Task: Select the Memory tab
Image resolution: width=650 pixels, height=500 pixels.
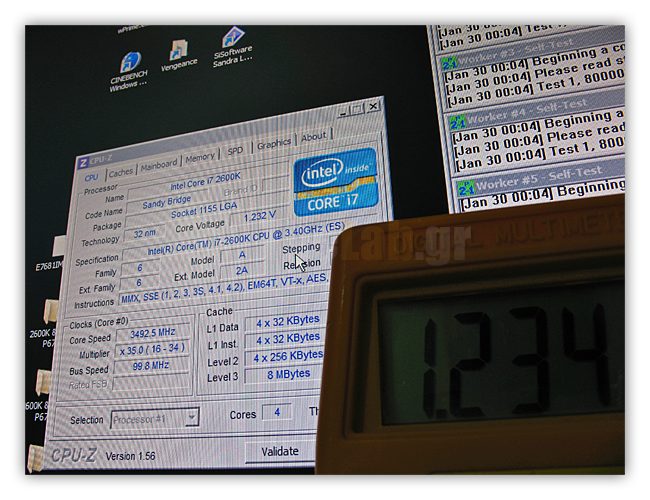Action: [x=200, y=158]
